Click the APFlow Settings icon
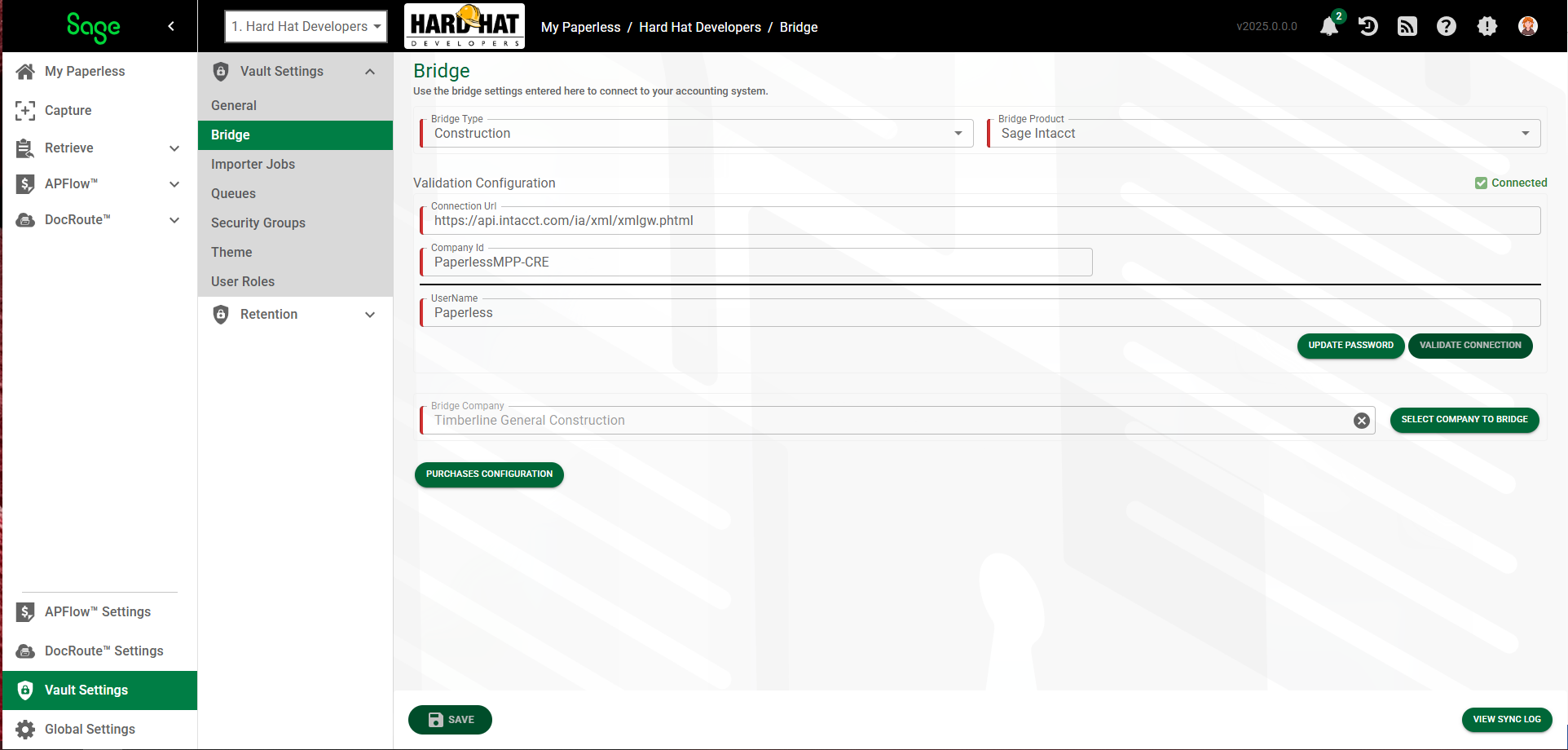This screenshot has height=750, width=1568. 25,612
